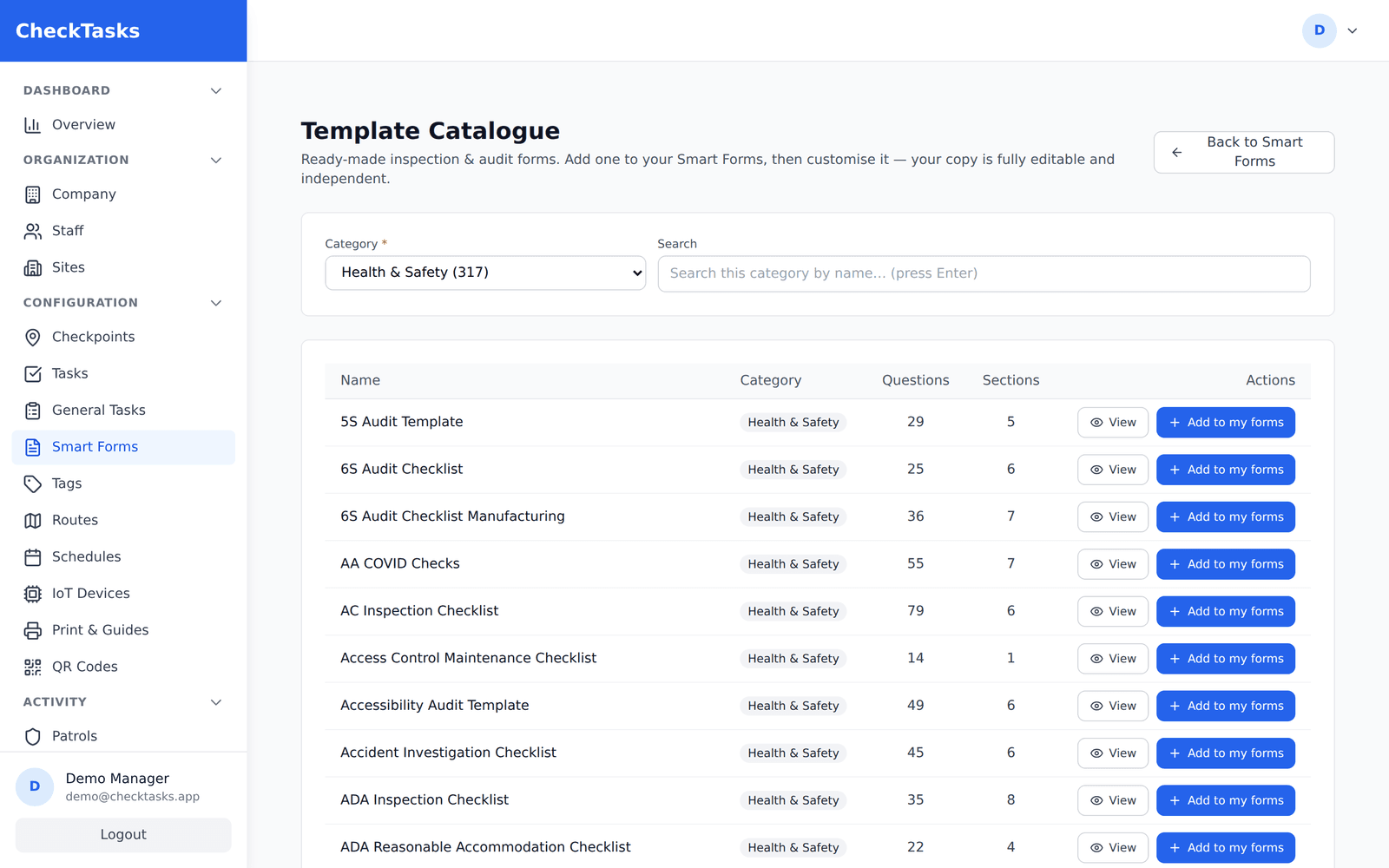1389x868 pixels.
Task: Click the Name column header
Action: (360, 380)
